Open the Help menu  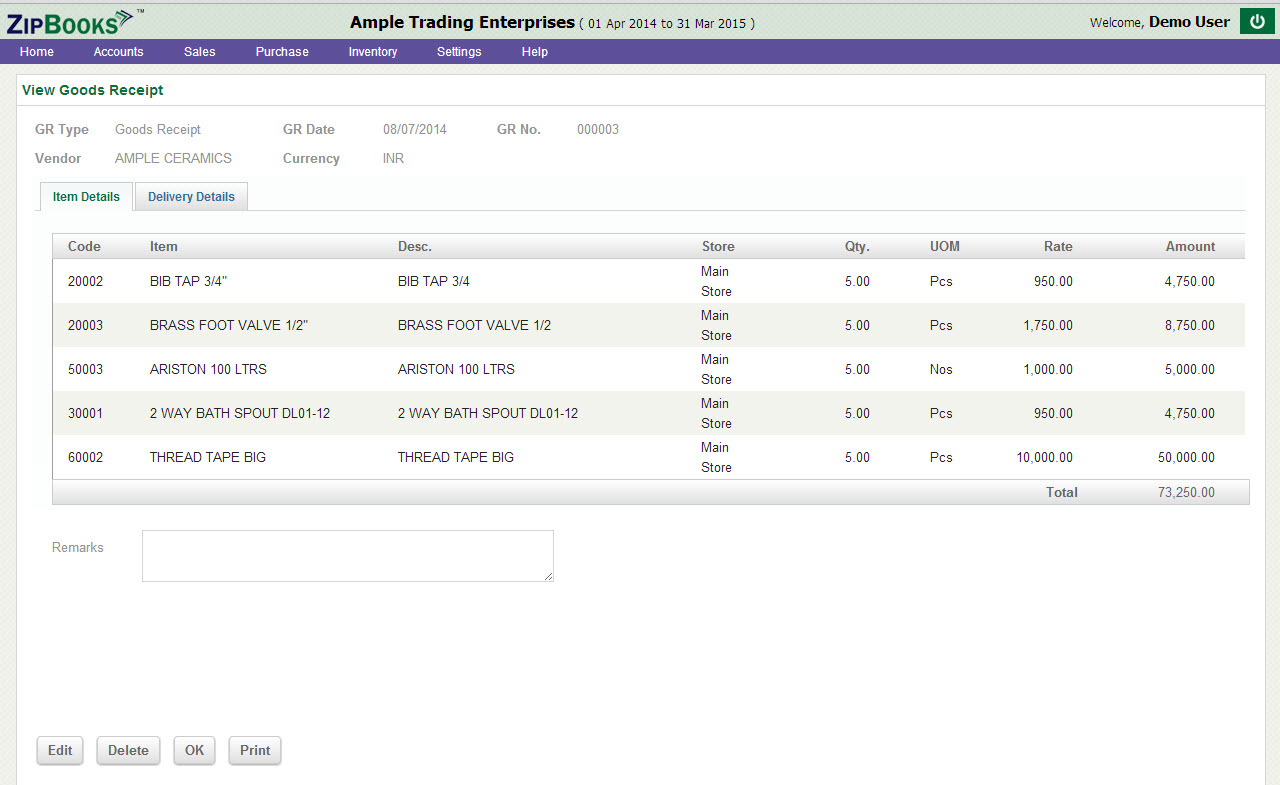(534, 52)
